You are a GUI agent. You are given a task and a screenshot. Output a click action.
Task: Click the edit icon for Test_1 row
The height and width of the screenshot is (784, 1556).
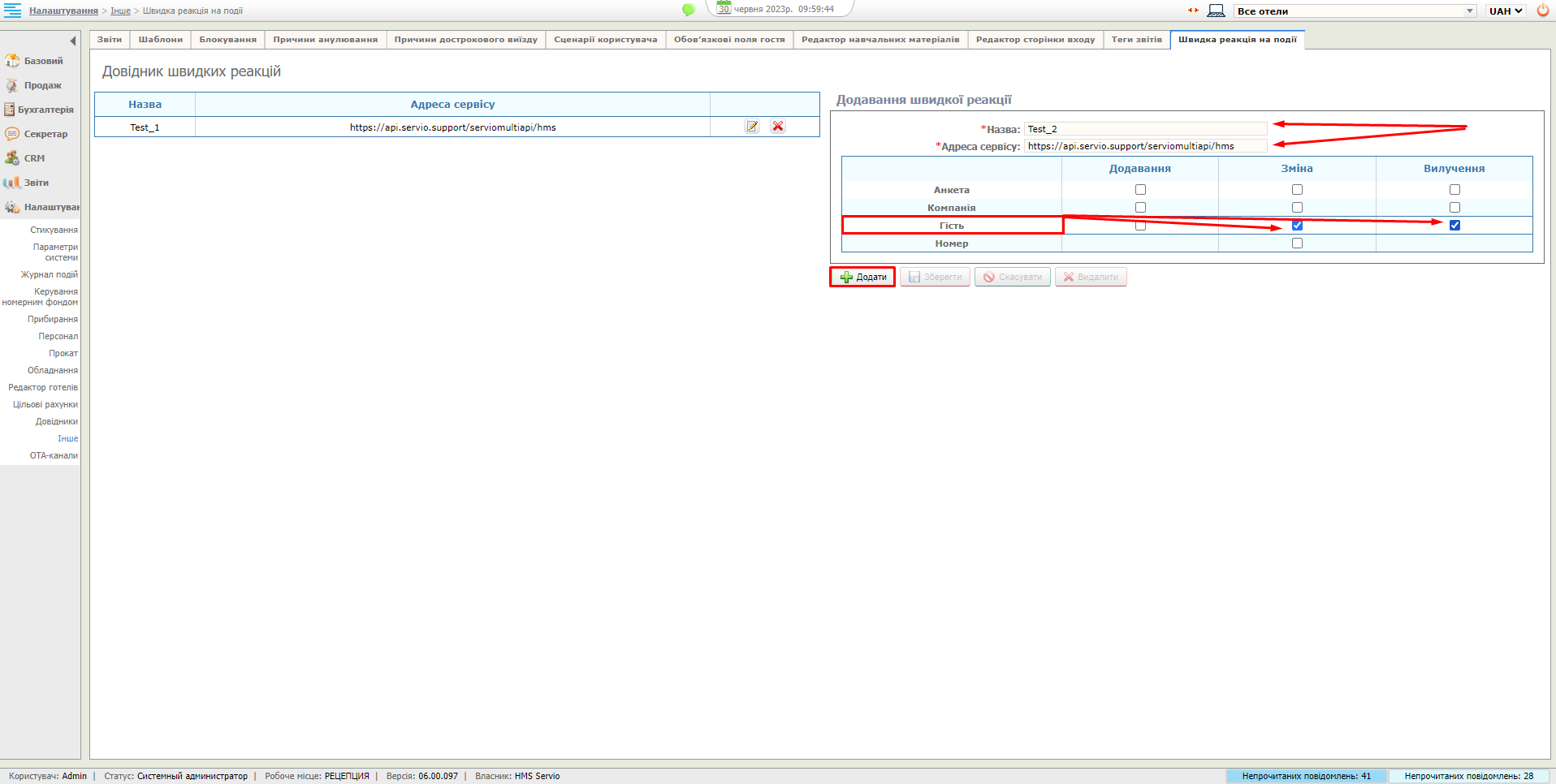(752, 127)
